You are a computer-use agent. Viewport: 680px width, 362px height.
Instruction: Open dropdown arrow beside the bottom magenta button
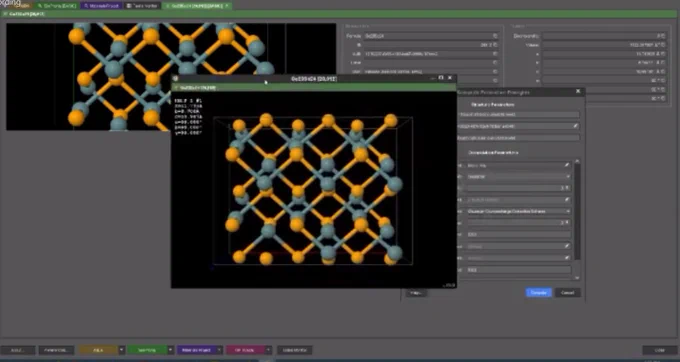coord(269,350)
